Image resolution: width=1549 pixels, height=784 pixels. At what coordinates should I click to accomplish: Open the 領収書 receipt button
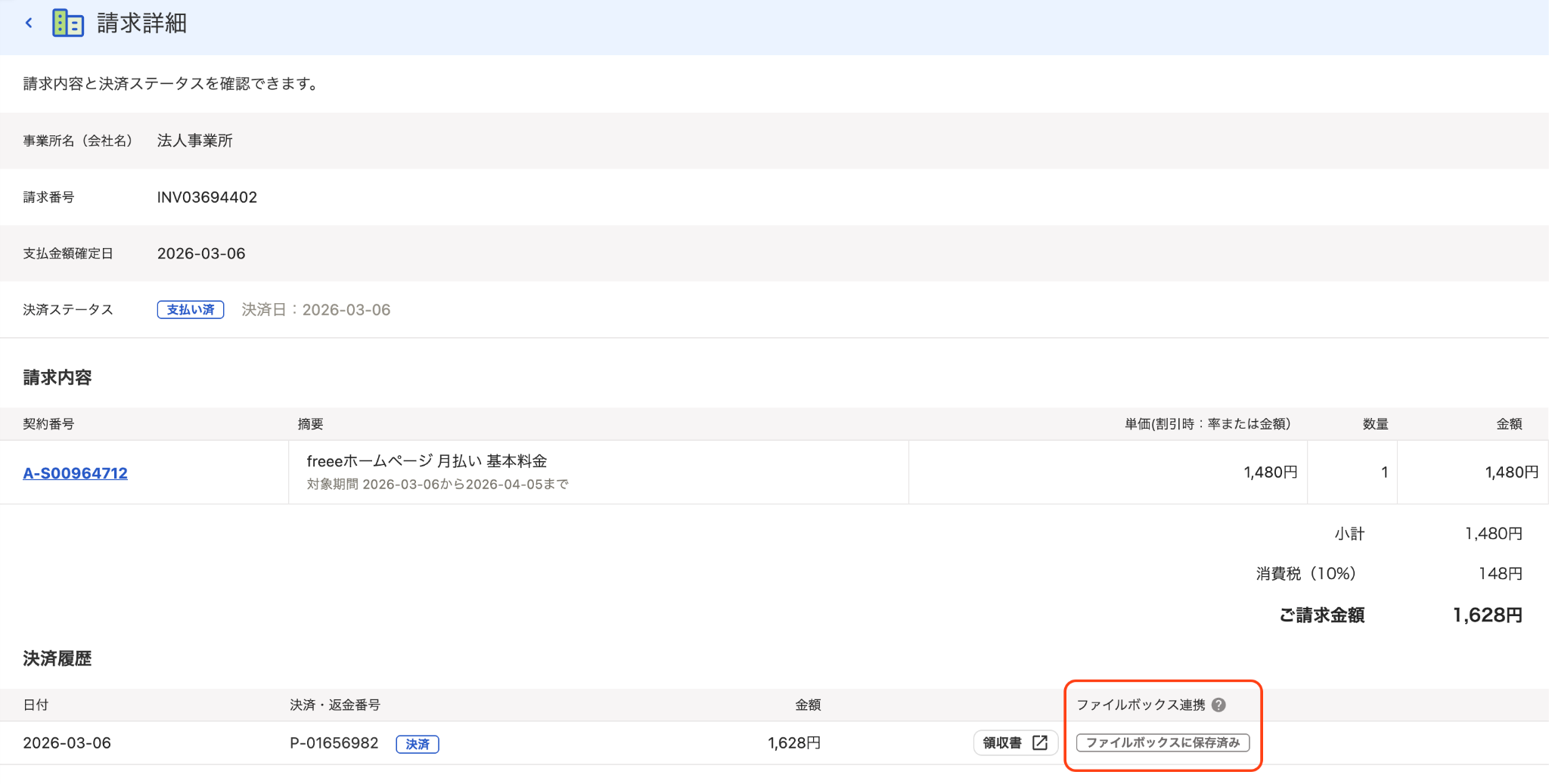(1015, 743)
